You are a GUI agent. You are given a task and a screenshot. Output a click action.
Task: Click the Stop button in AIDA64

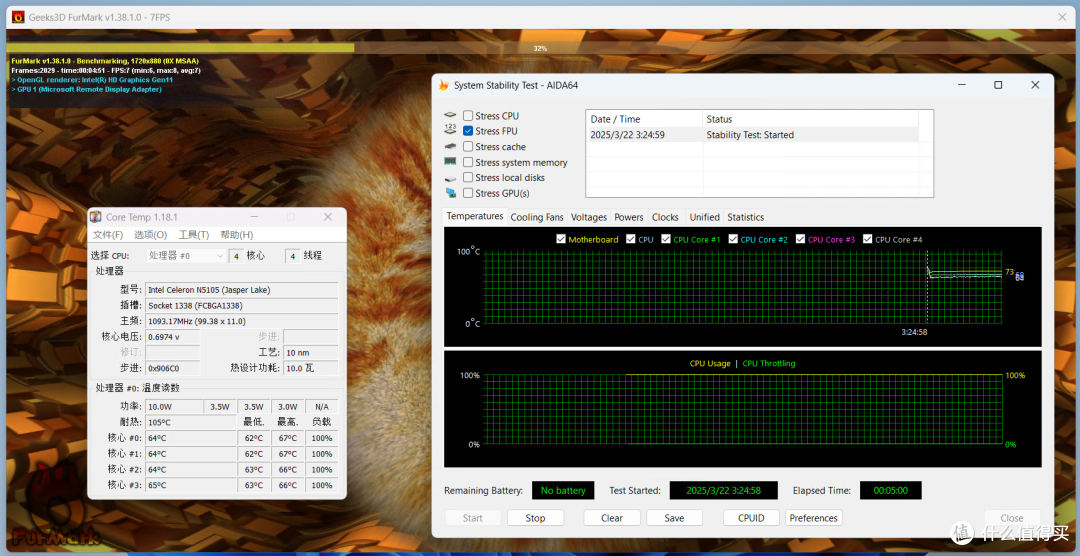(535, 518)
